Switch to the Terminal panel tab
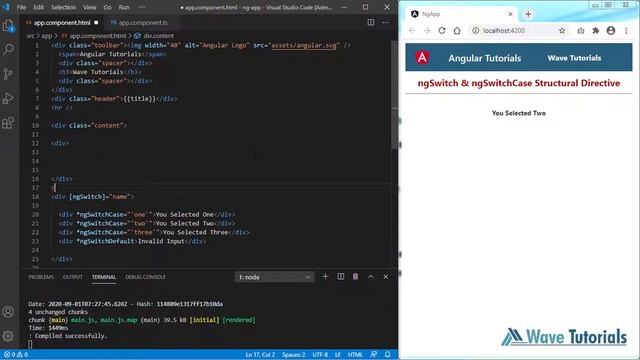This screenshot has width=640, height=360. point(104,277)
